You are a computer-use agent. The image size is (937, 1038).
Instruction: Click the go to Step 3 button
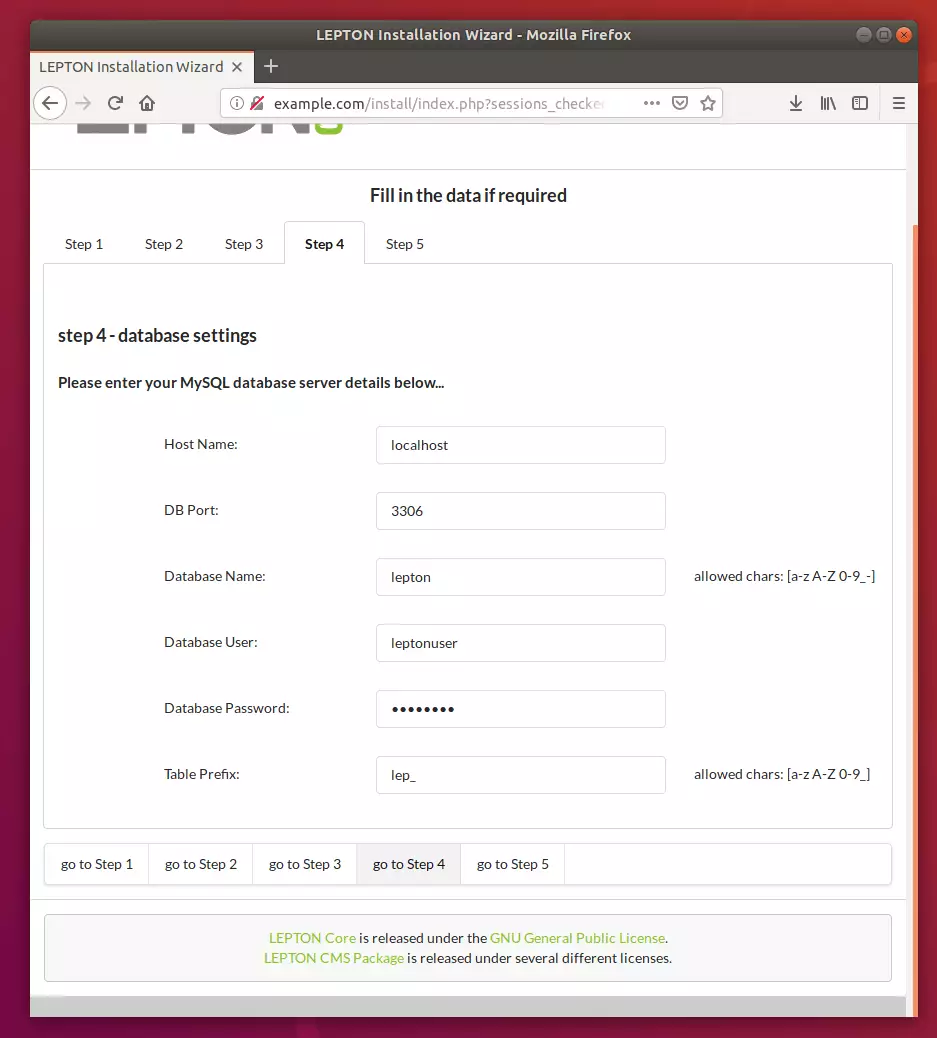[x=305, y=864]
